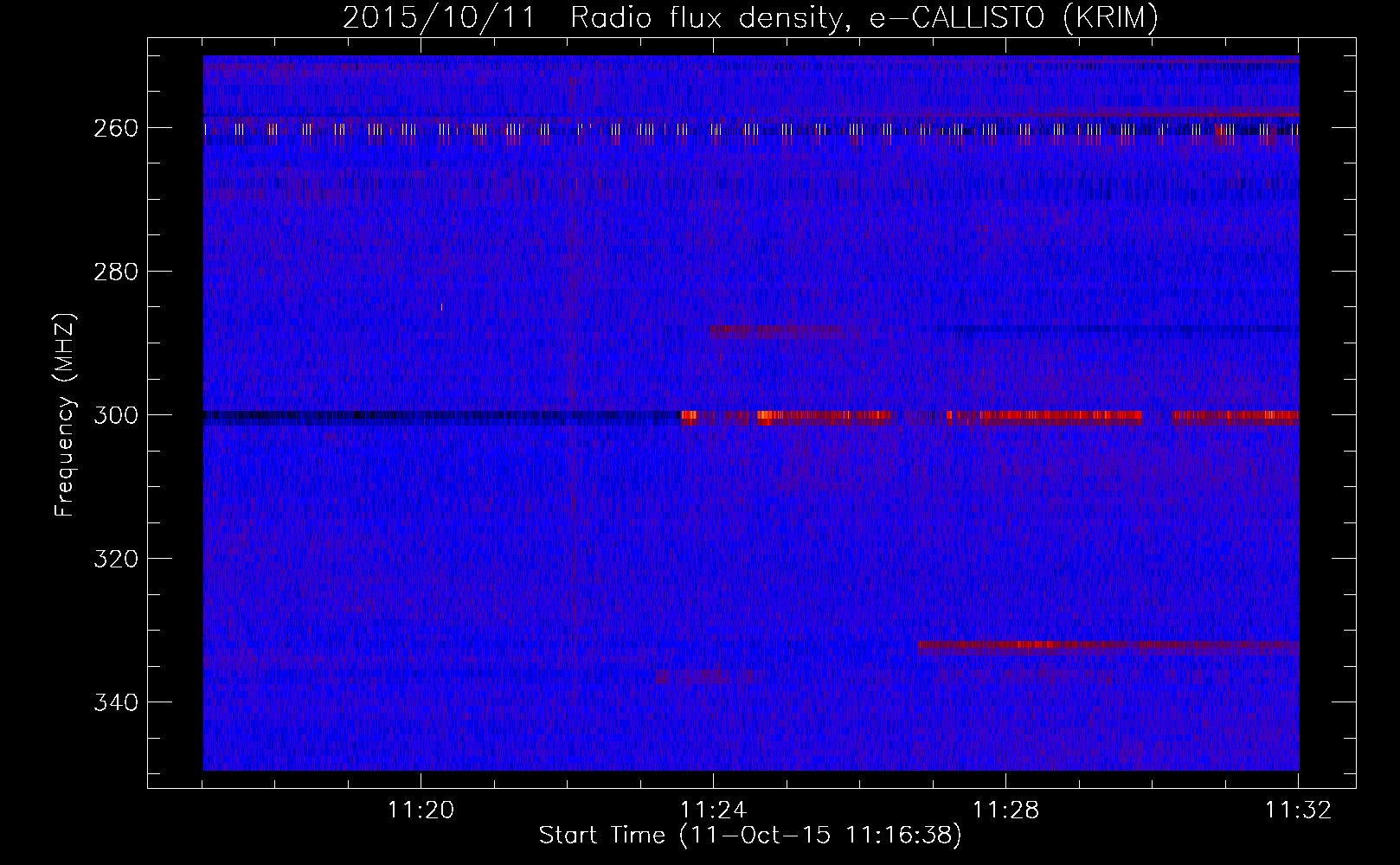Click the 260 frequency tick label
This screenshot has width=1400, height=865.
[x=115, y=128]
